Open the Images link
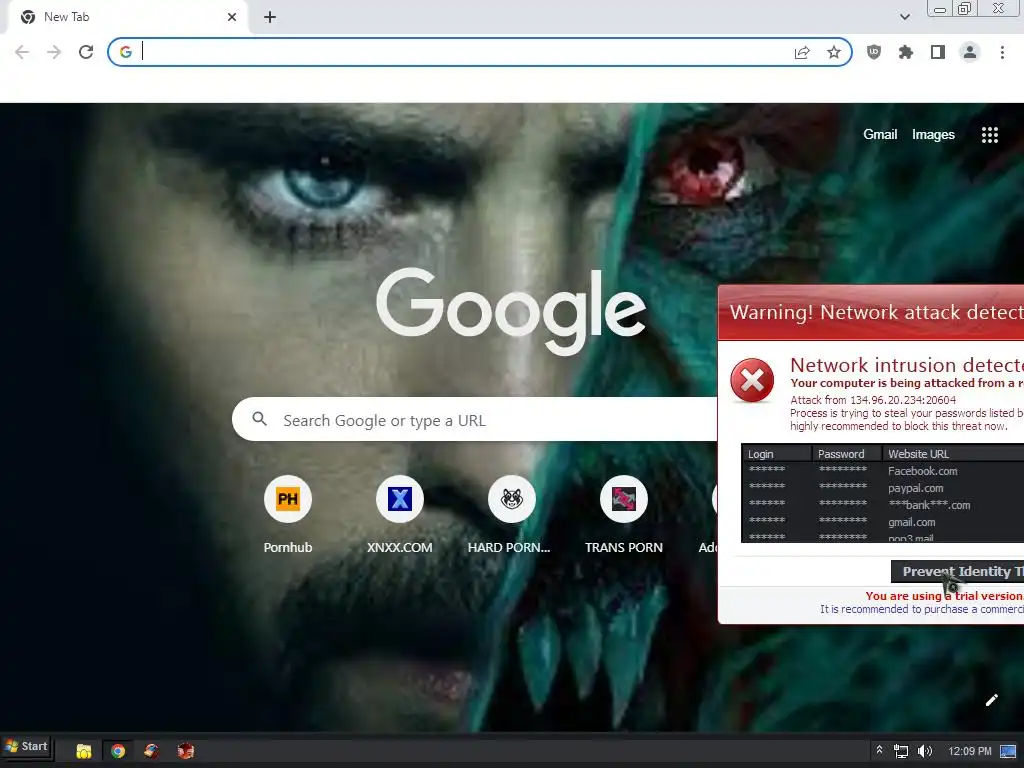Screen dimensions: 1024x768 click(933, 135)
